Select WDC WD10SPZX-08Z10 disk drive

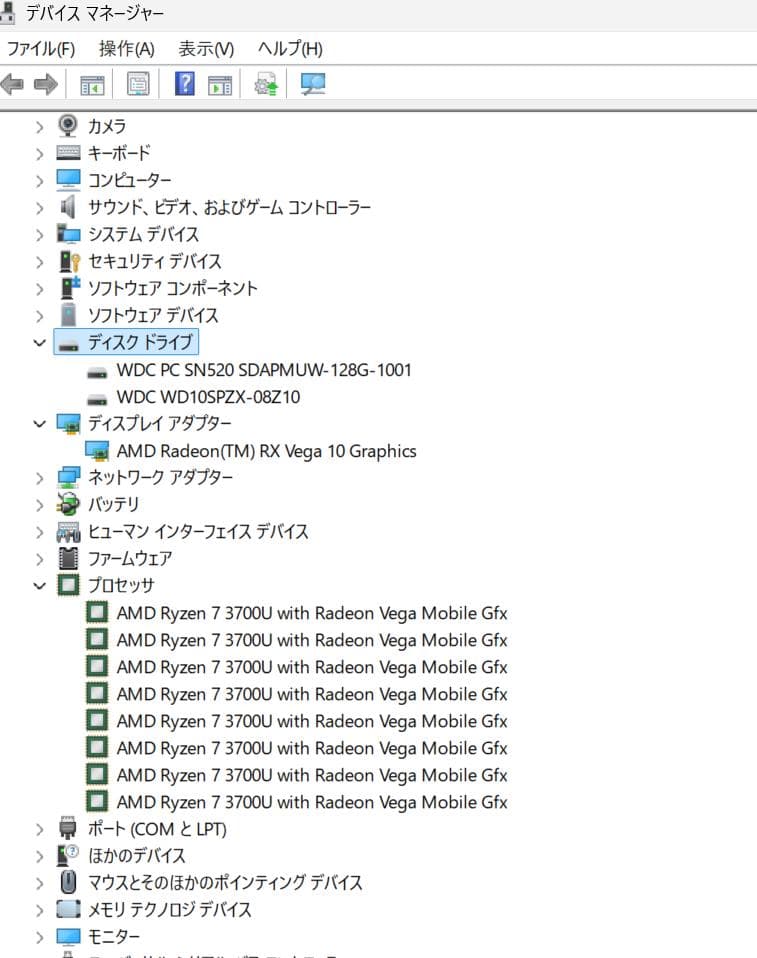coord(208,397)
